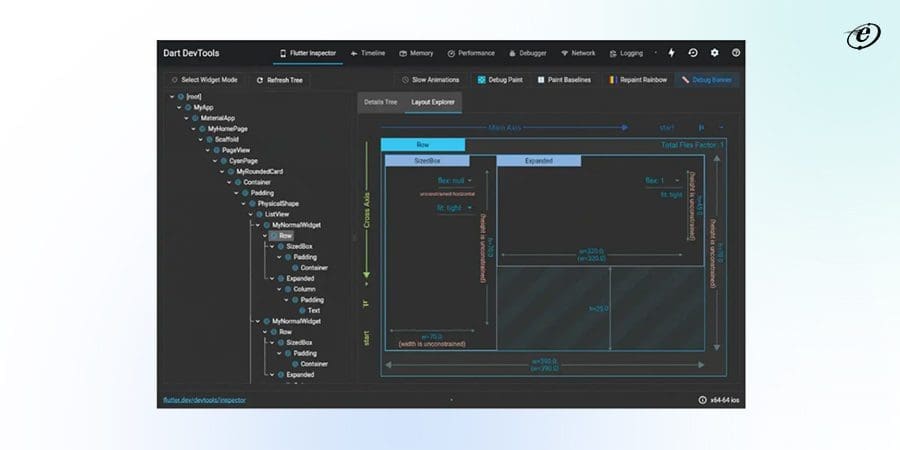Open the Performance tab
The image size is (900, 450).
471,53
